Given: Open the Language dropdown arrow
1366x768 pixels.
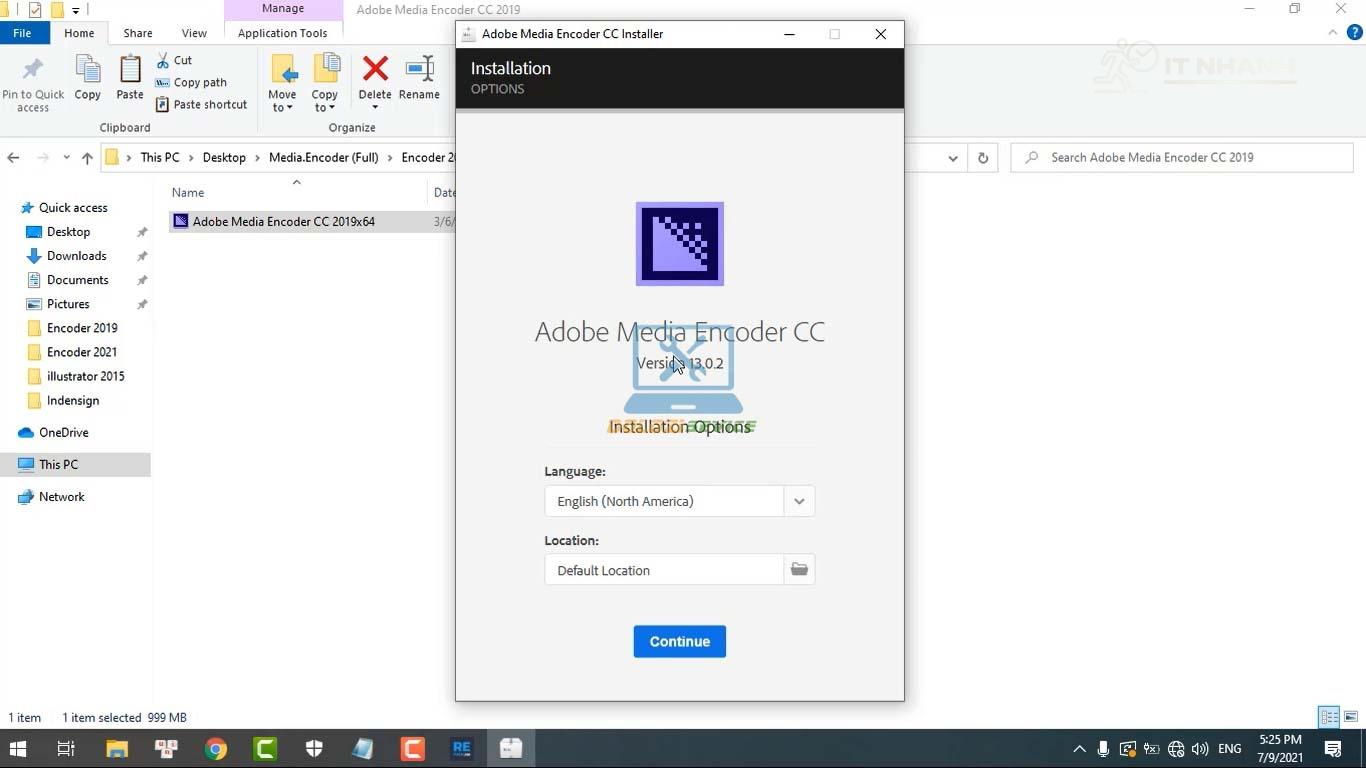Looking at the screenshot, I should tap(799, 501).
